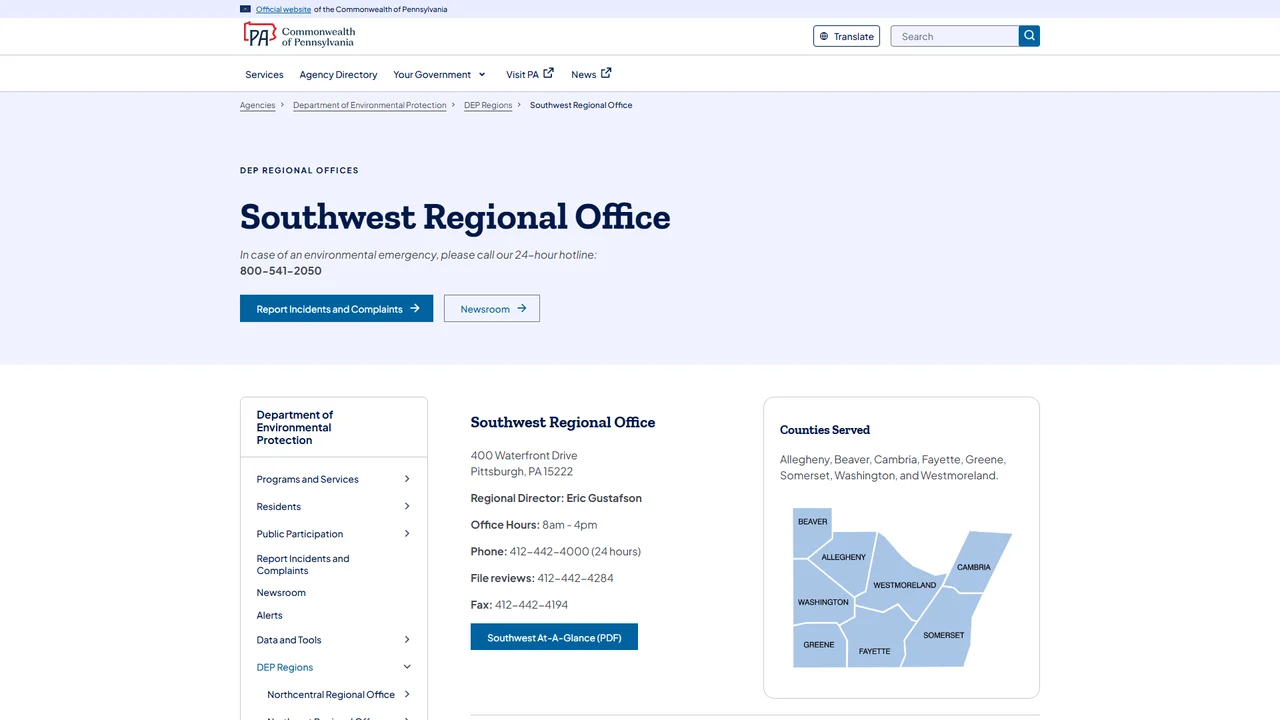Click the external link icon beside News
The width and height of the screenshot is (1280, 720).
606,73
